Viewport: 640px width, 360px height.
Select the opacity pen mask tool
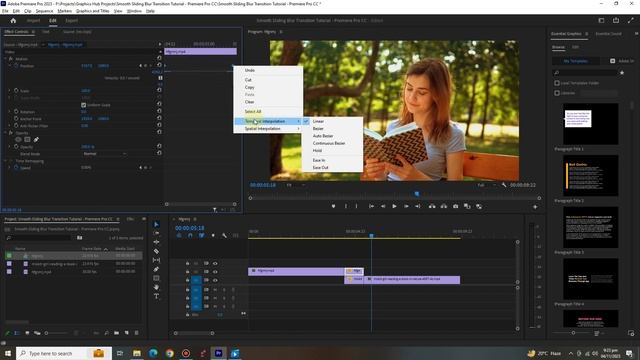(x=36, y=140)
